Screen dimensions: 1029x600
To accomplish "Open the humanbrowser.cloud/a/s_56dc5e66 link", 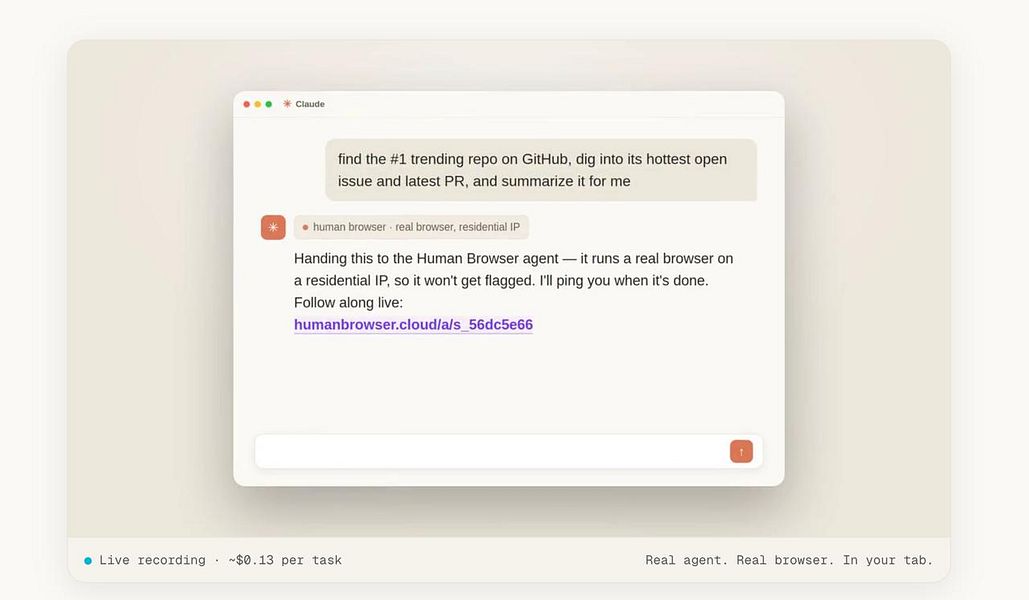I will click(x=413, y=325).
